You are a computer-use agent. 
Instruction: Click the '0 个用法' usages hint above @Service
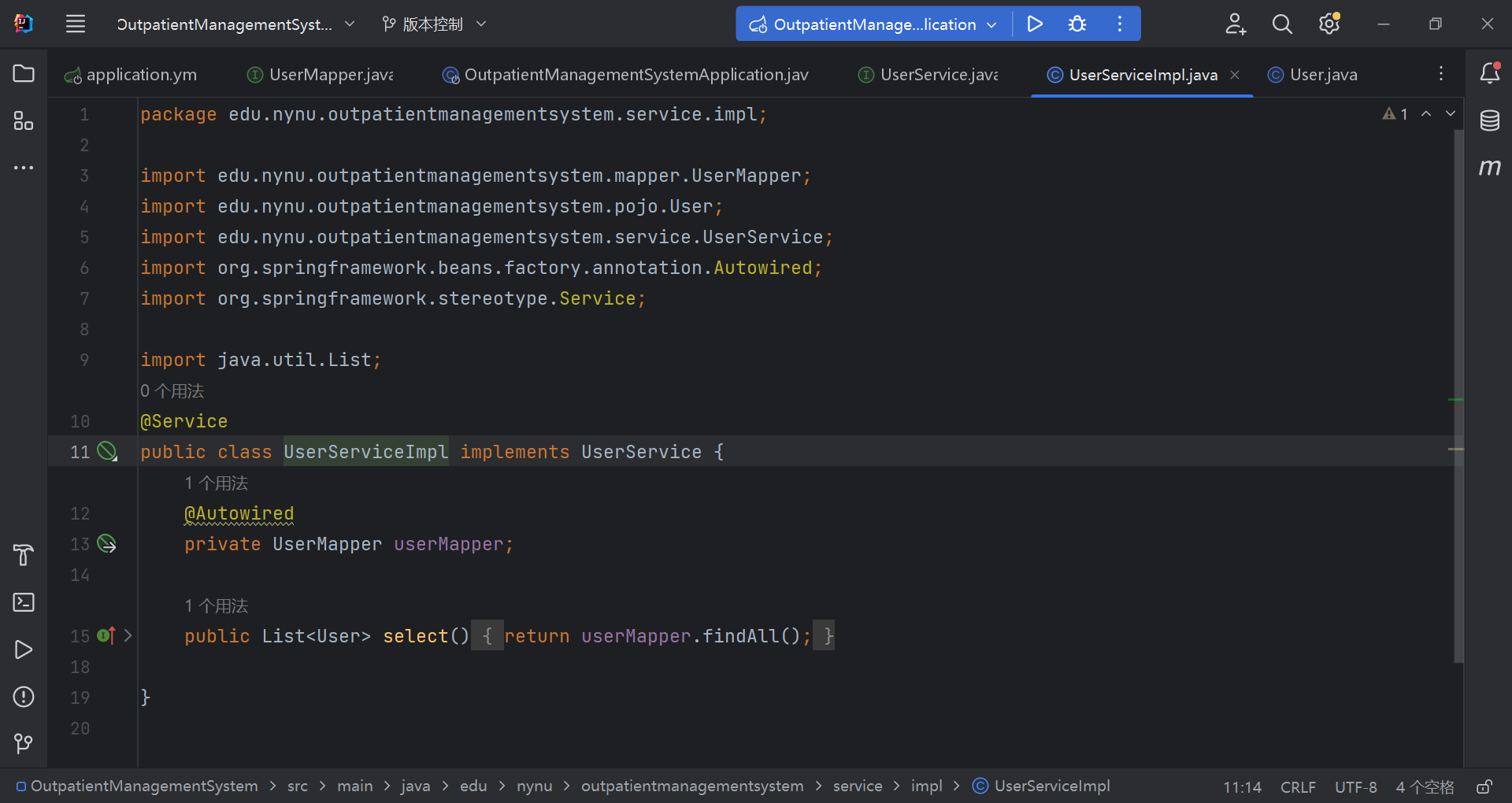[172, 390]
